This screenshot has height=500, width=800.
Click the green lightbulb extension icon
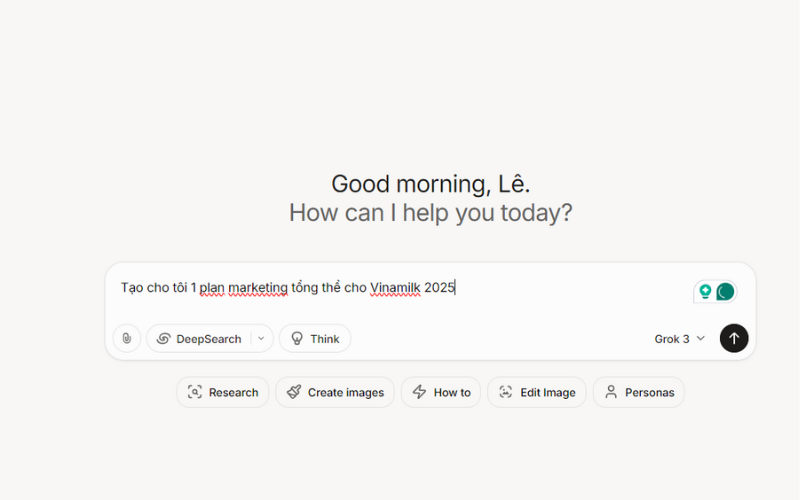(705, 291)
